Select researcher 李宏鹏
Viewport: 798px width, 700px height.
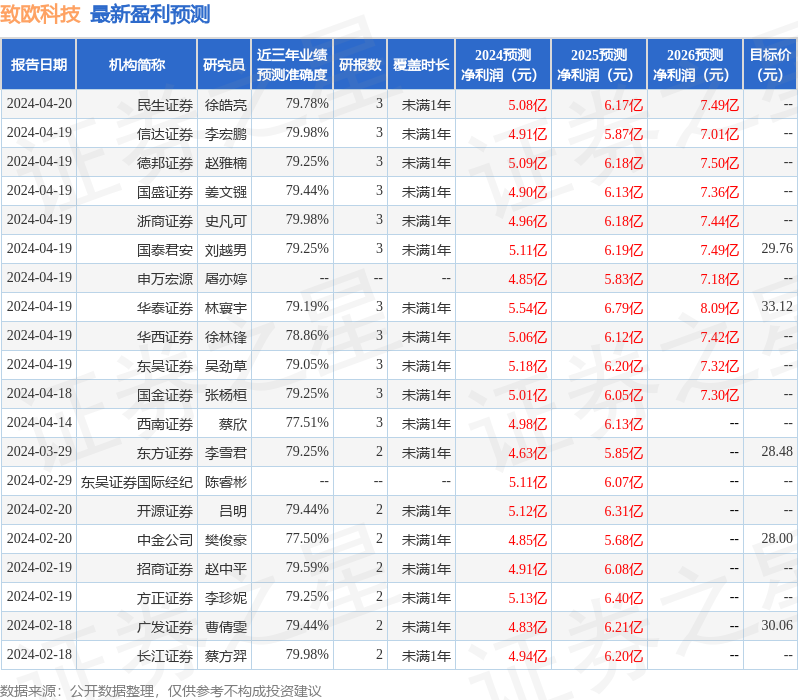tap(226, 134)
